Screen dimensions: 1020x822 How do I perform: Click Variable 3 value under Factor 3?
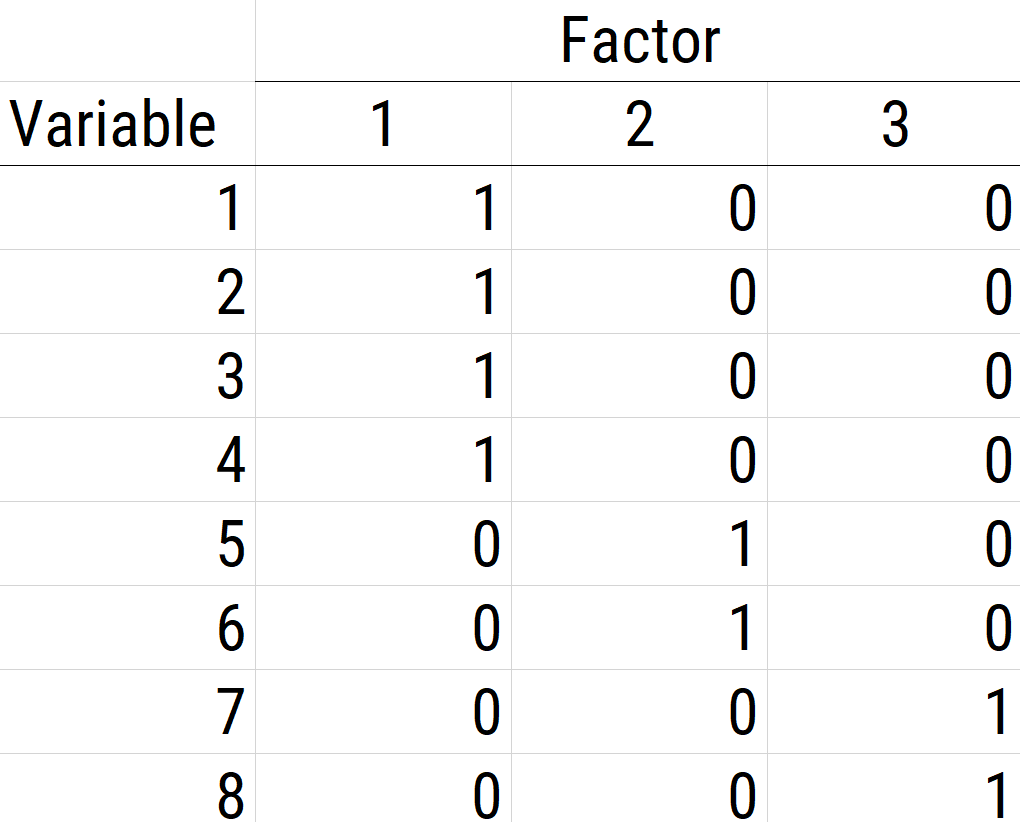click(x=998, y=377)
